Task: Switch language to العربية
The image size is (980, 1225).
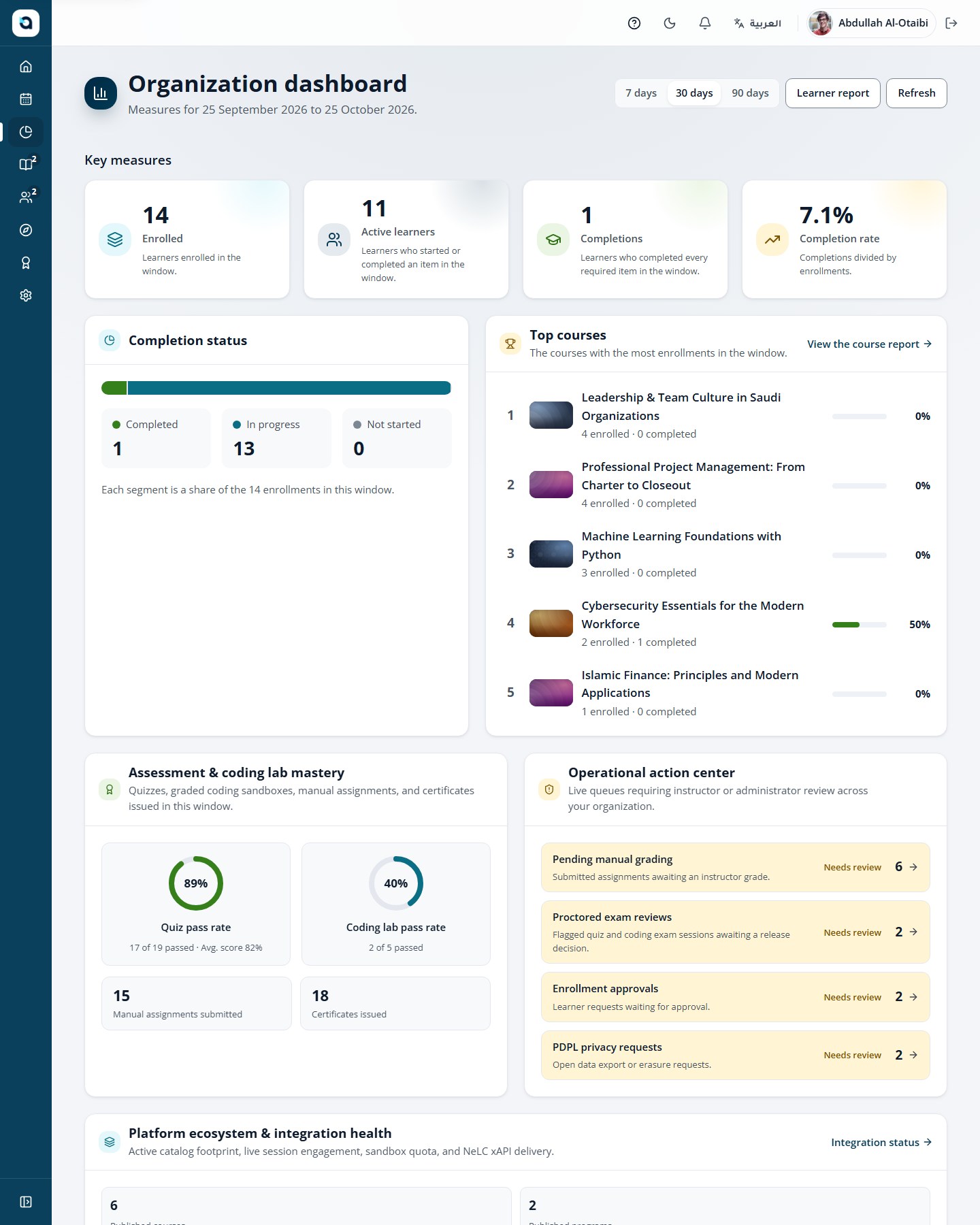Action: (757, 23)
